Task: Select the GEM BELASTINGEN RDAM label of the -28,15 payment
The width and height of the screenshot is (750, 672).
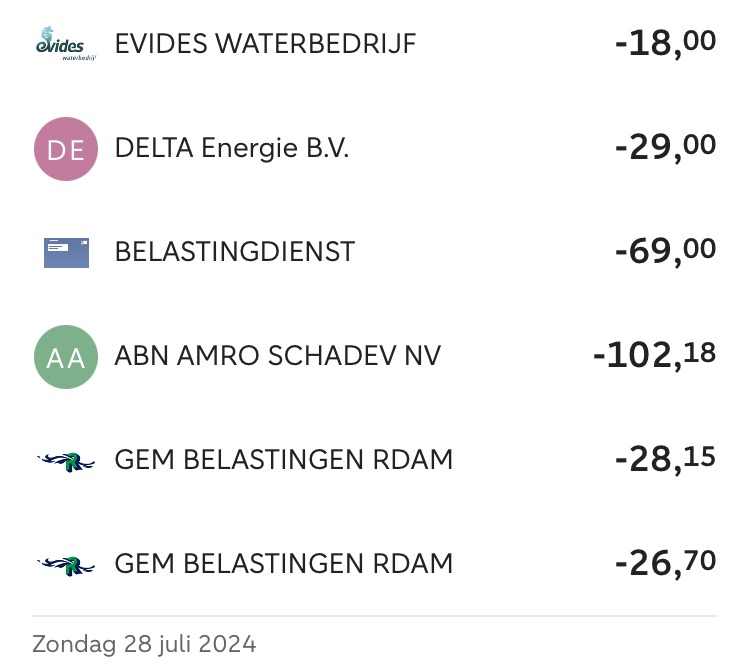Action: (284, 460)
